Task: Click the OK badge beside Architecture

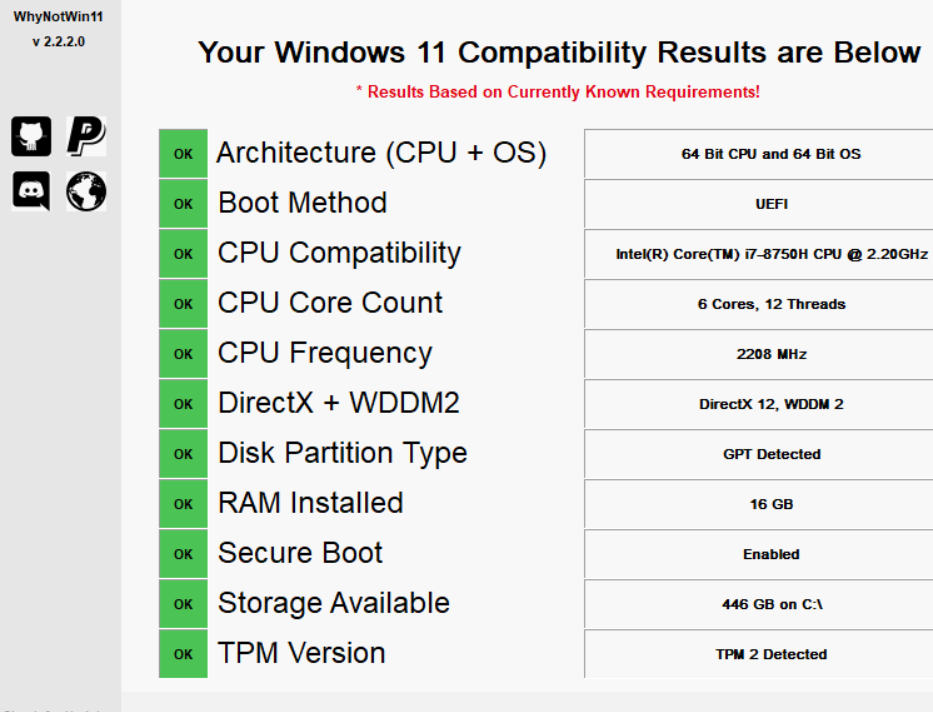Action: pos(183,154)
